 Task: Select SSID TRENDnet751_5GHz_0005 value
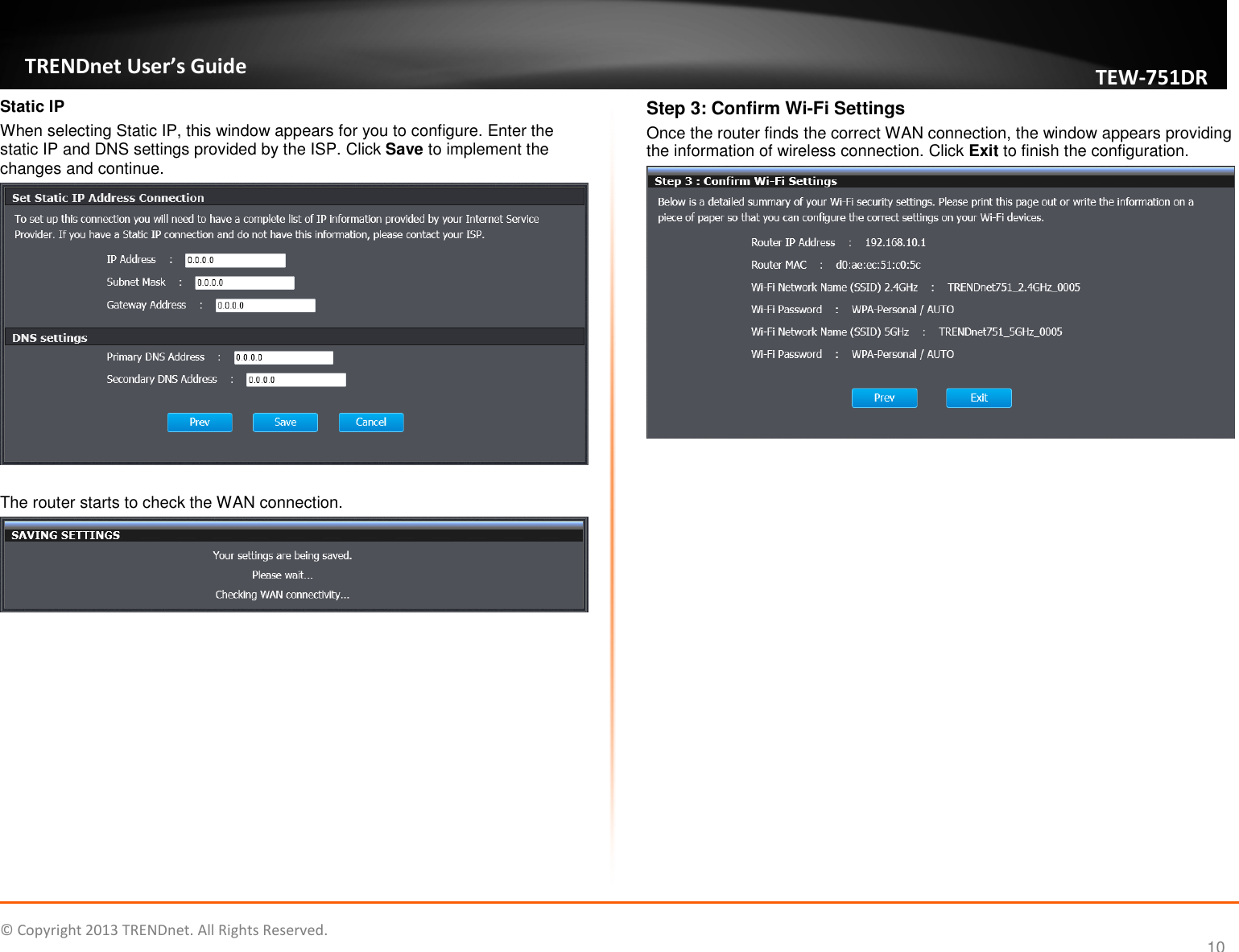1000,332
